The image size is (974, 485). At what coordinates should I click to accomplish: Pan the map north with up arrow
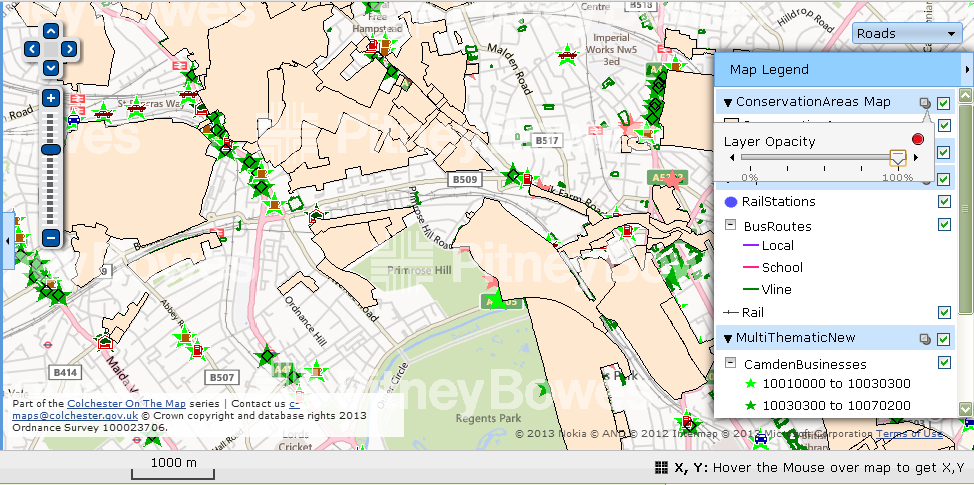tap(50, 30)
